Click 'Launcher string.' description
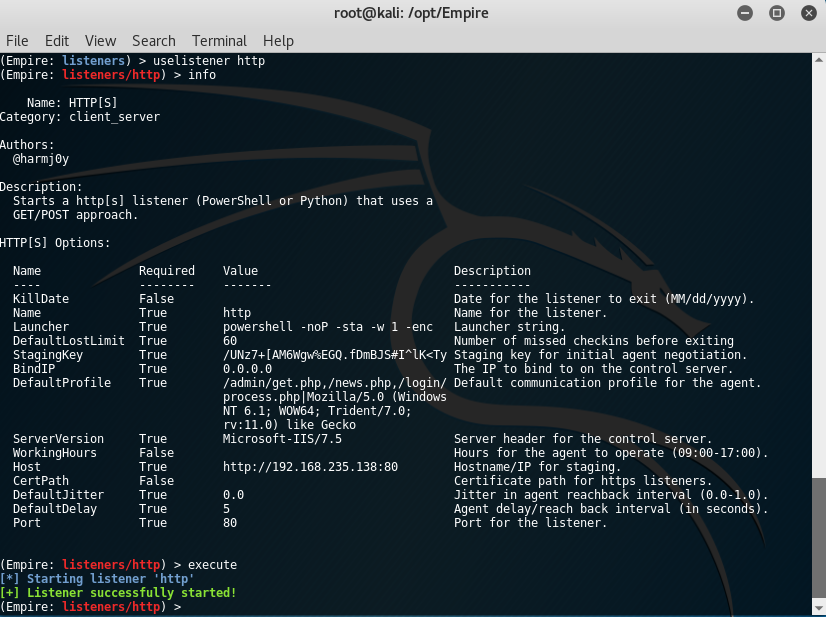This screenshot has width=826, height=617. coord(509,327)
